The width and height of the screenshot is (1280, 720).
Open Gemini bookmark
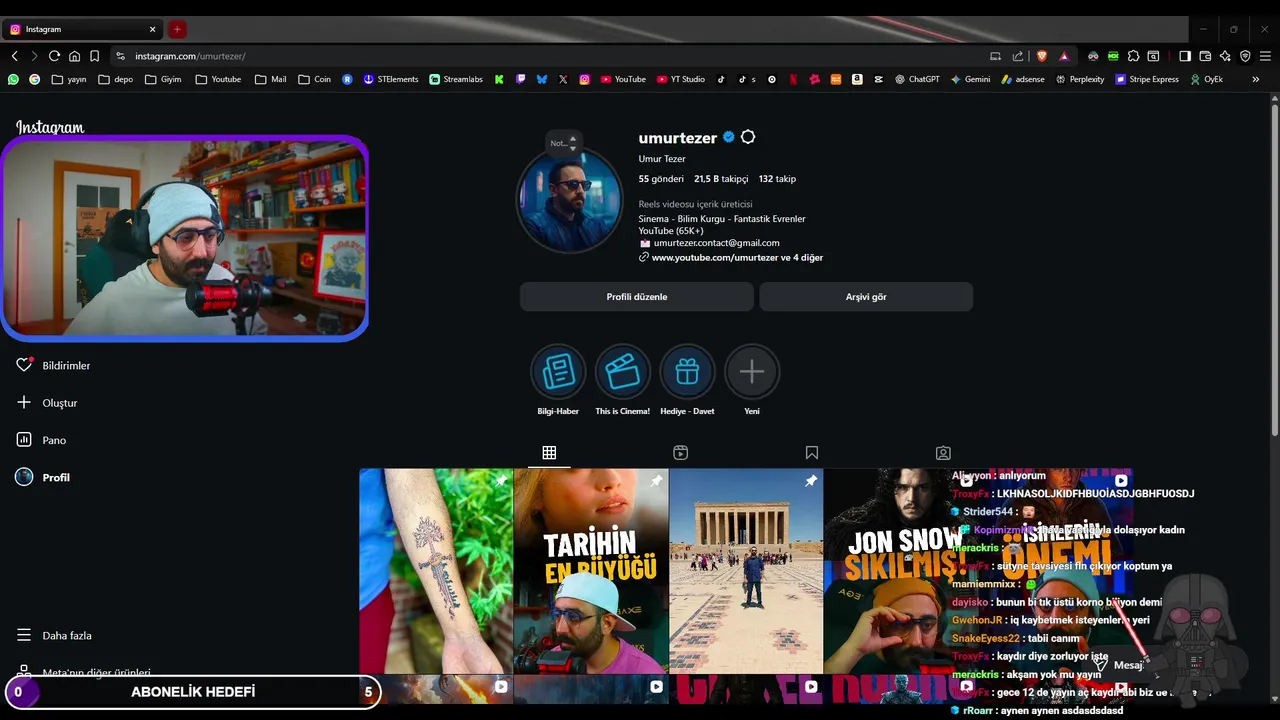(971, 79)
